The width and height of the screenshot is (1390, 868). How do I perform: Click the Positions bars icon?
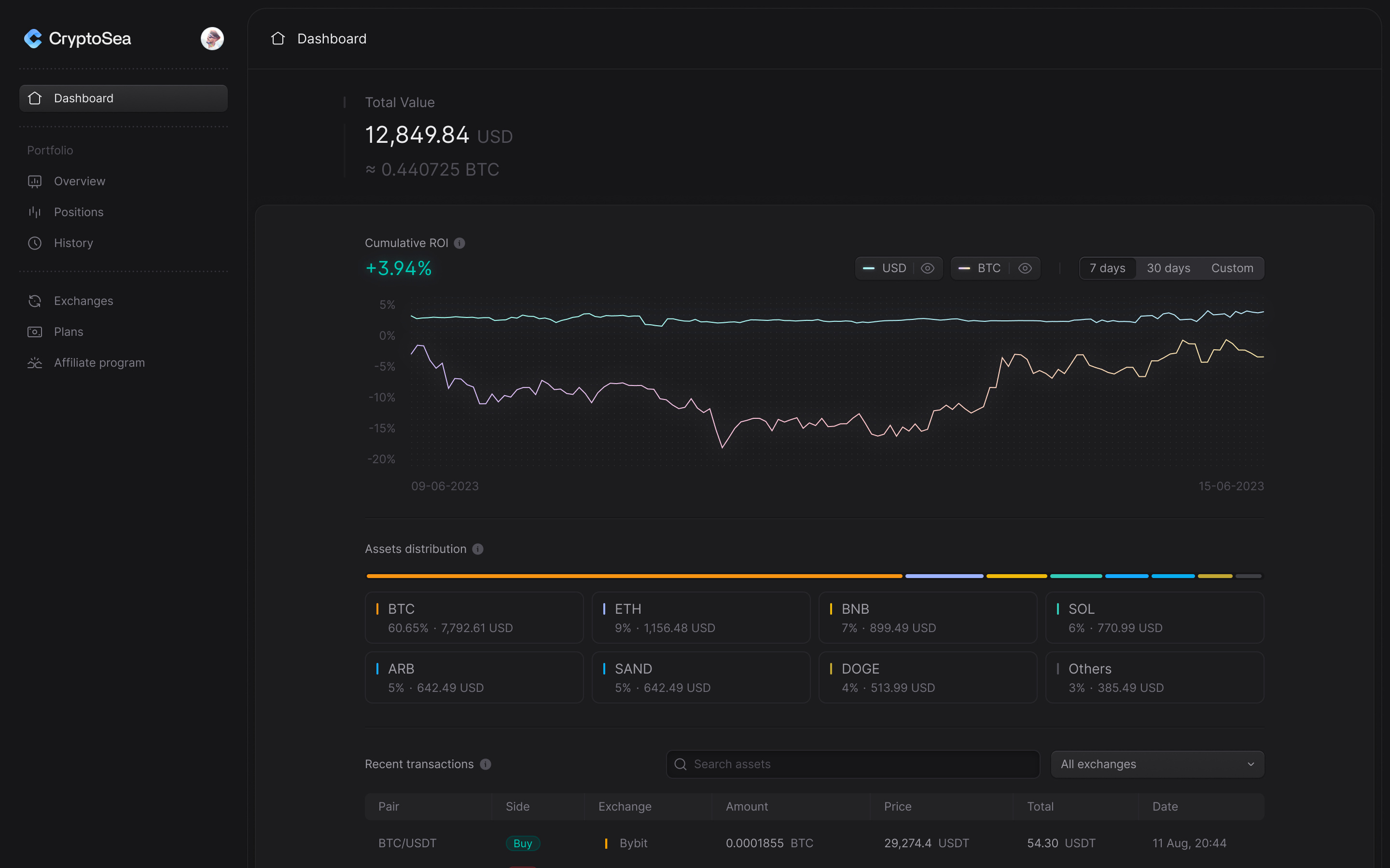[x=35, y=212]
